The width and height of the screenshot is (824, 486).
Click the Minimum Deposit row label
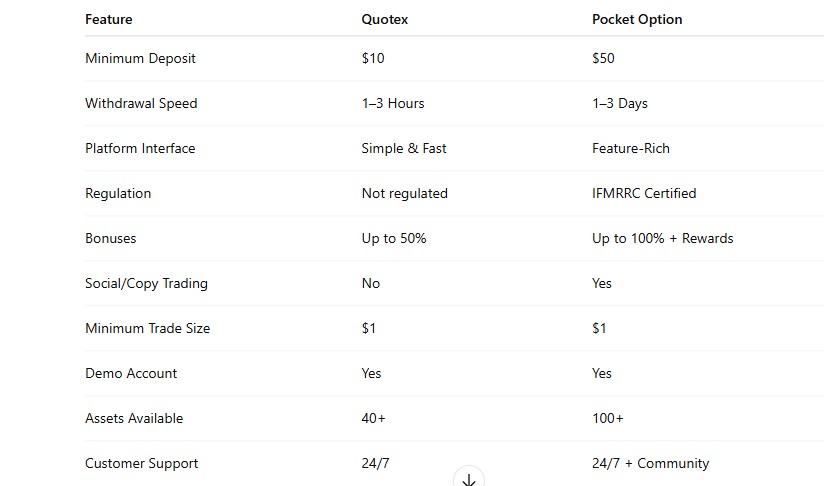click(x=140, y=58)
